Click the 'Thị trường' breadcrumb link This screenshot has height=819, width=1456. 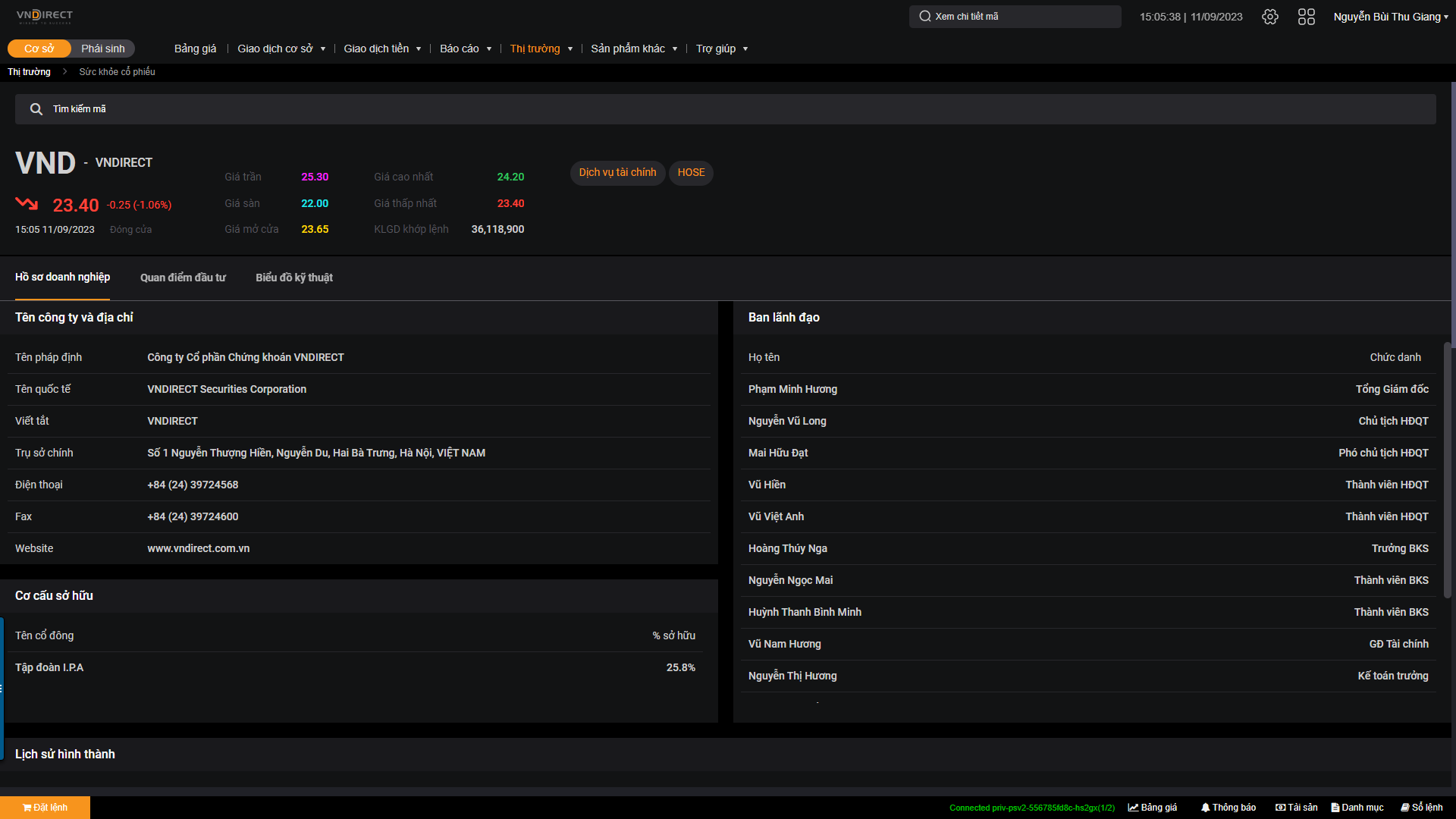pos(29,72)
